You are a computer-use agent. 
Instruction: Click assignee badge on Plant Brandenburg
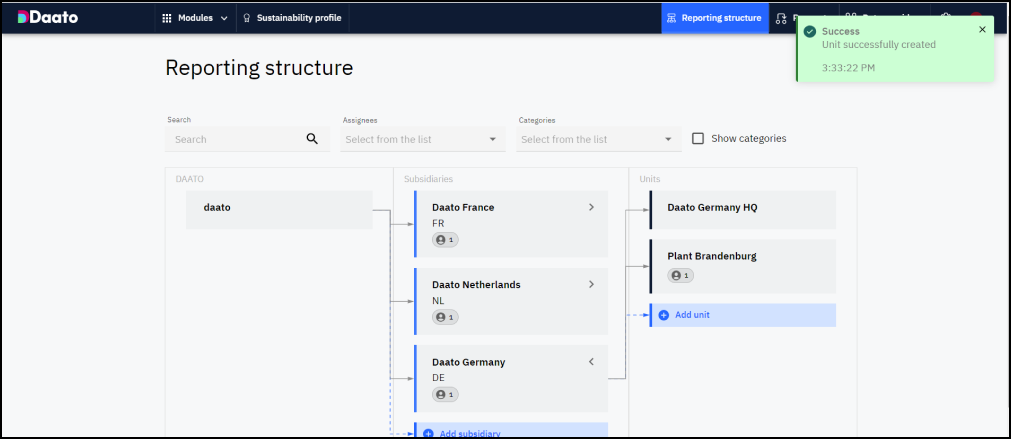681,275
